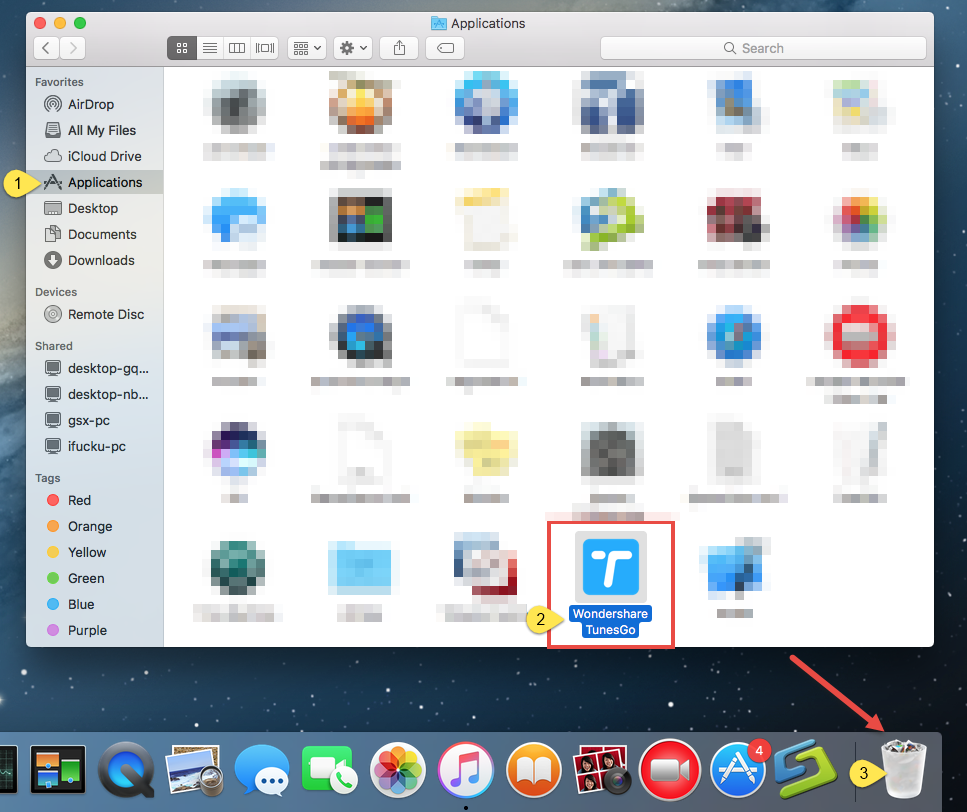This screenshot has height=812, width=967.
Task: Switch to list view
Action: (209, 47)
